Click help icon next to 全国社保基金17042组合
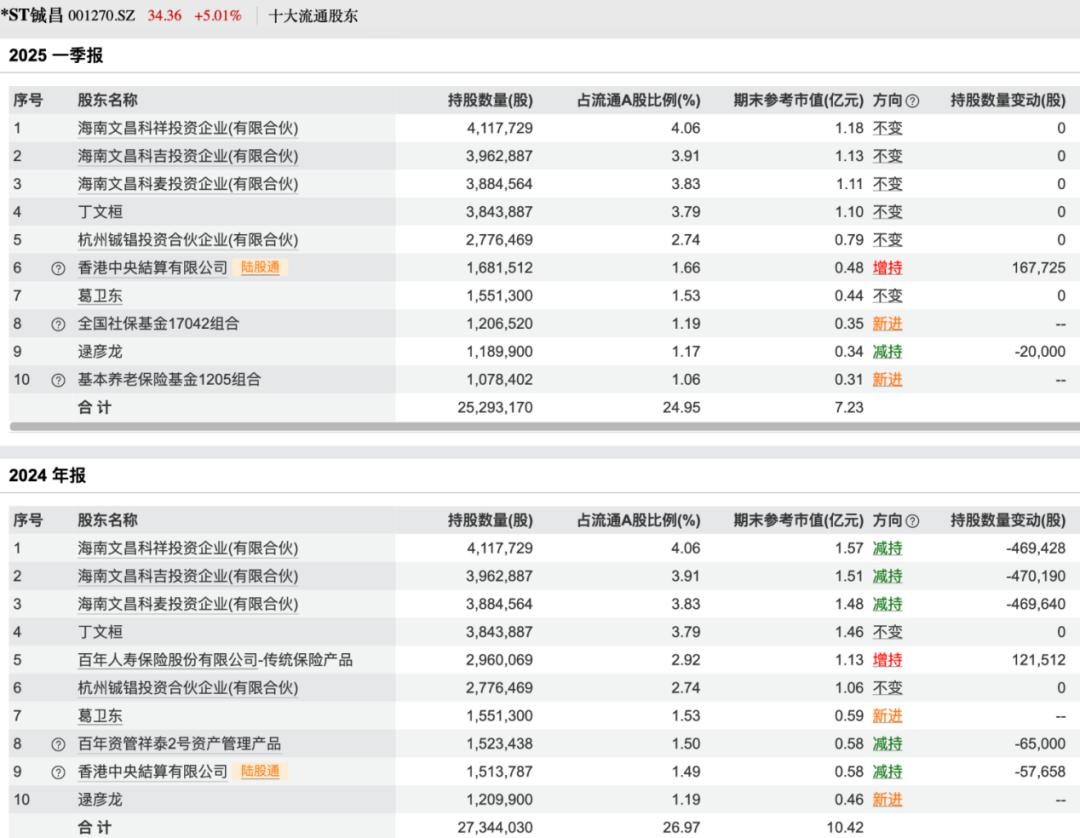The height and width of the screenshot is (838, 1080). (58, 324)
